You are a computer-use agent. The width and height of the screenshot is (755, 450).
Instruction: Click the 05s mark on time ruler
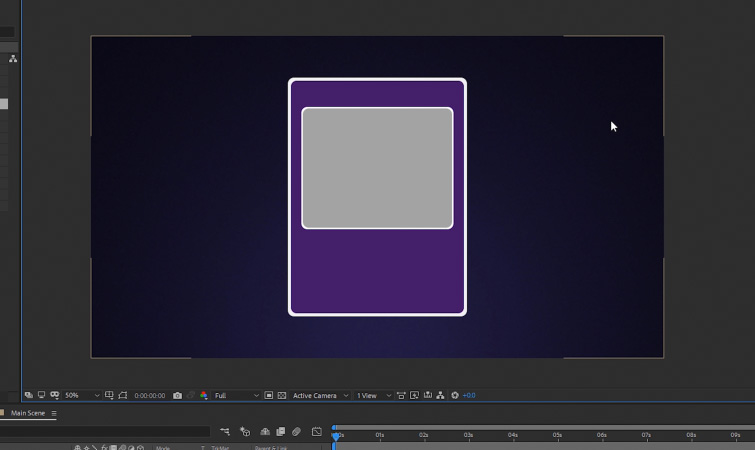click(x=557, y=435)
